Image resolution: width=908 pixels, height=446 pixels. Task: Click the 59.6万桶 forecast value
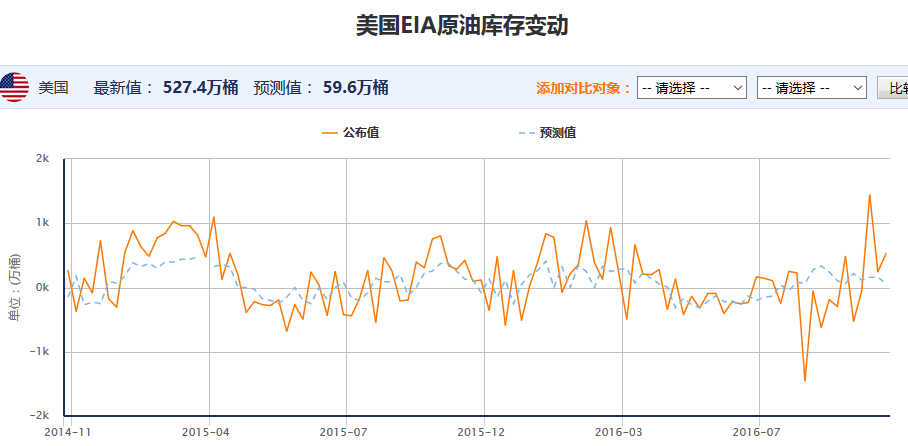coord(356,87)
